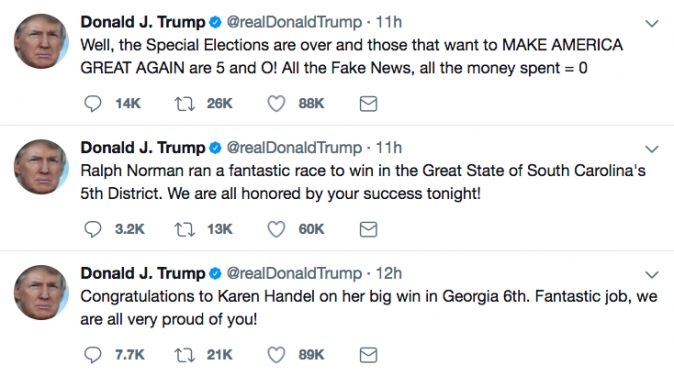Viewport: 674px width, 376px height.
Task: Retweet the Special Elections tweet
Action: tap(184, 104)
